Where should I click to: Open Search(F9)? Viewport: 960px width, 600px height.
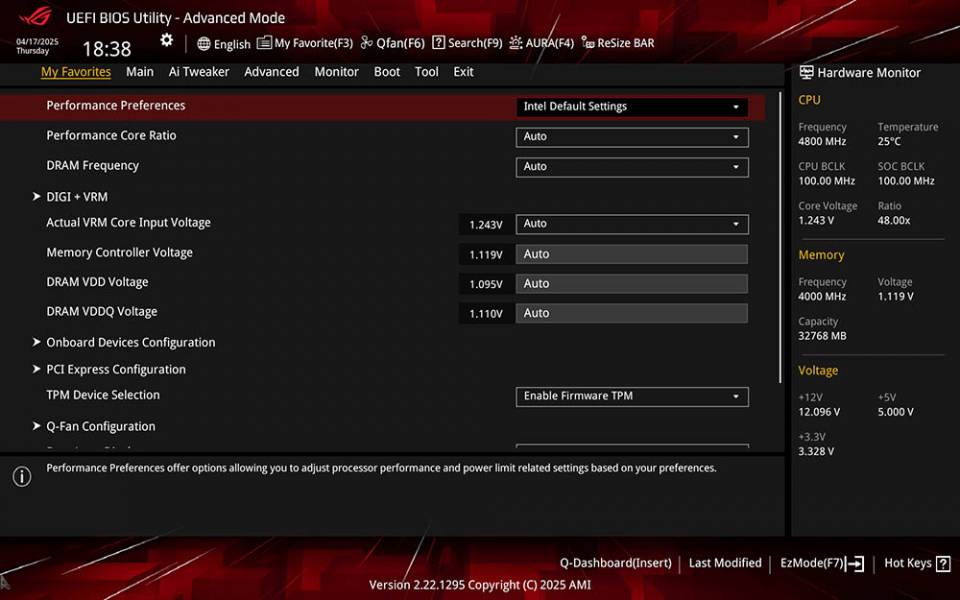click(x=475, y=43)
